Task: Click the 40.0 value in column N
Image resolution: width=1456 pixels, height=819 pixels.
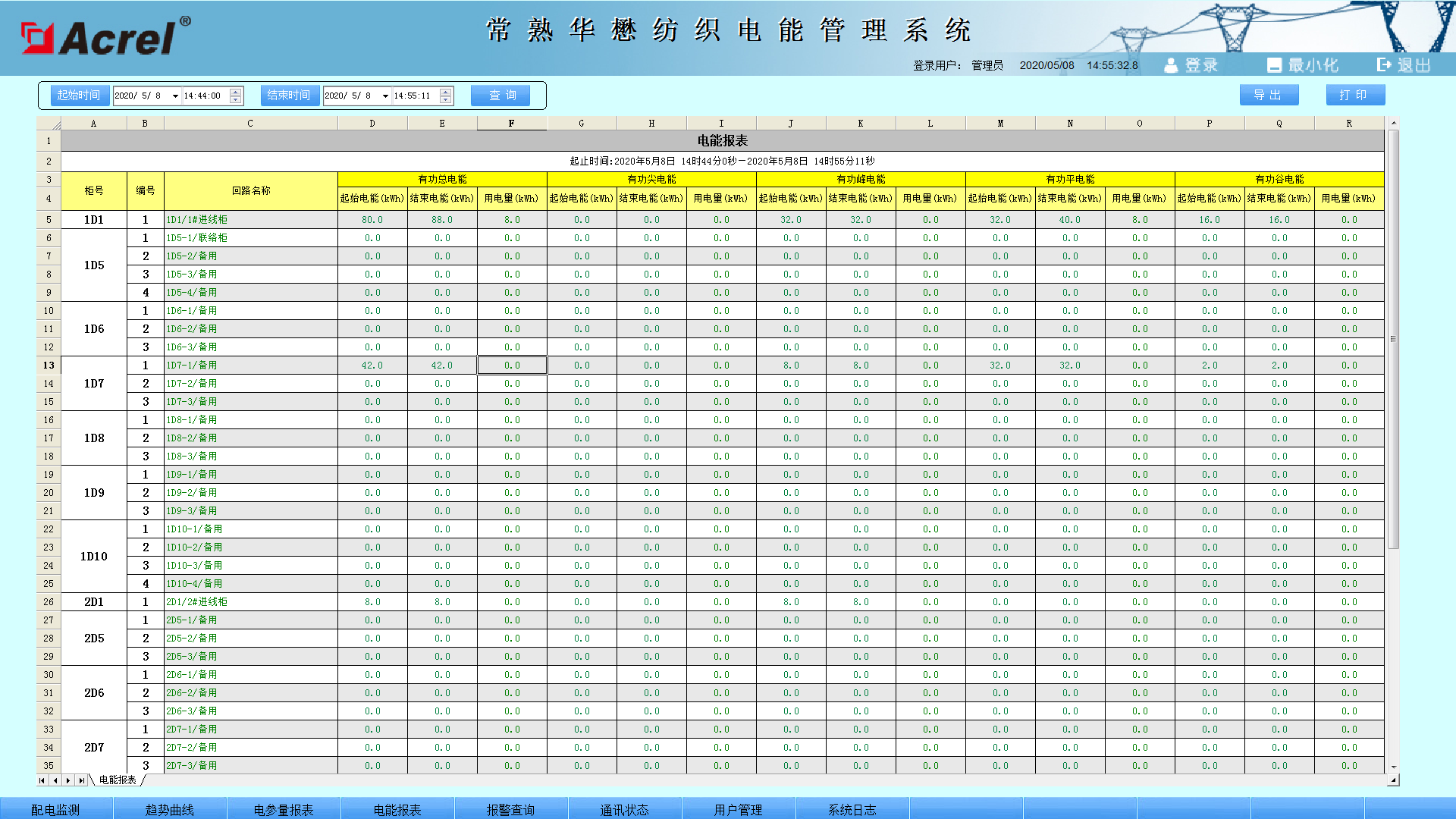Action: (1070, 220)
